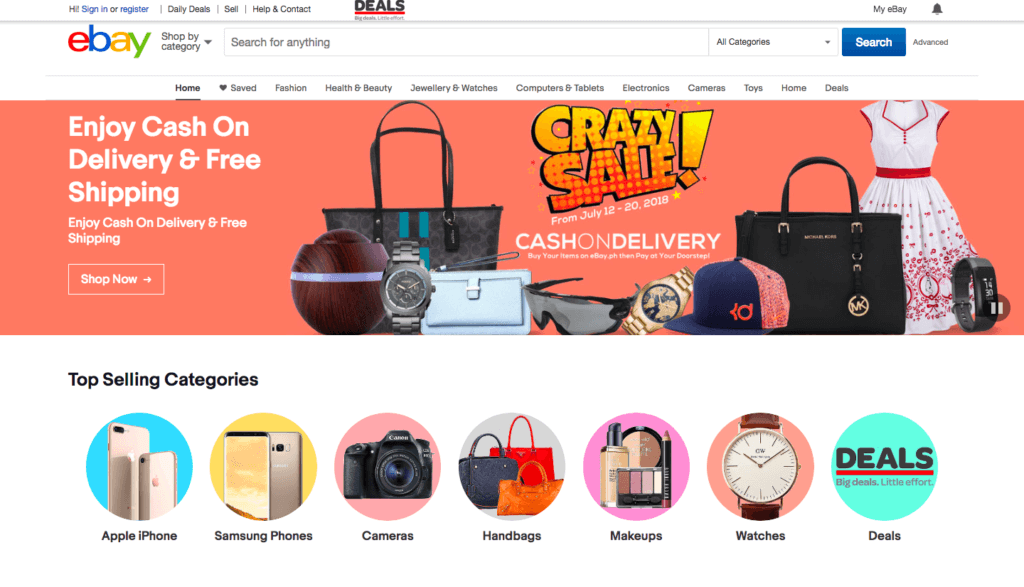This screenshot has height=587, width=1024.
Task: Open the Watches category circle
Action: [x=760, y=466]
